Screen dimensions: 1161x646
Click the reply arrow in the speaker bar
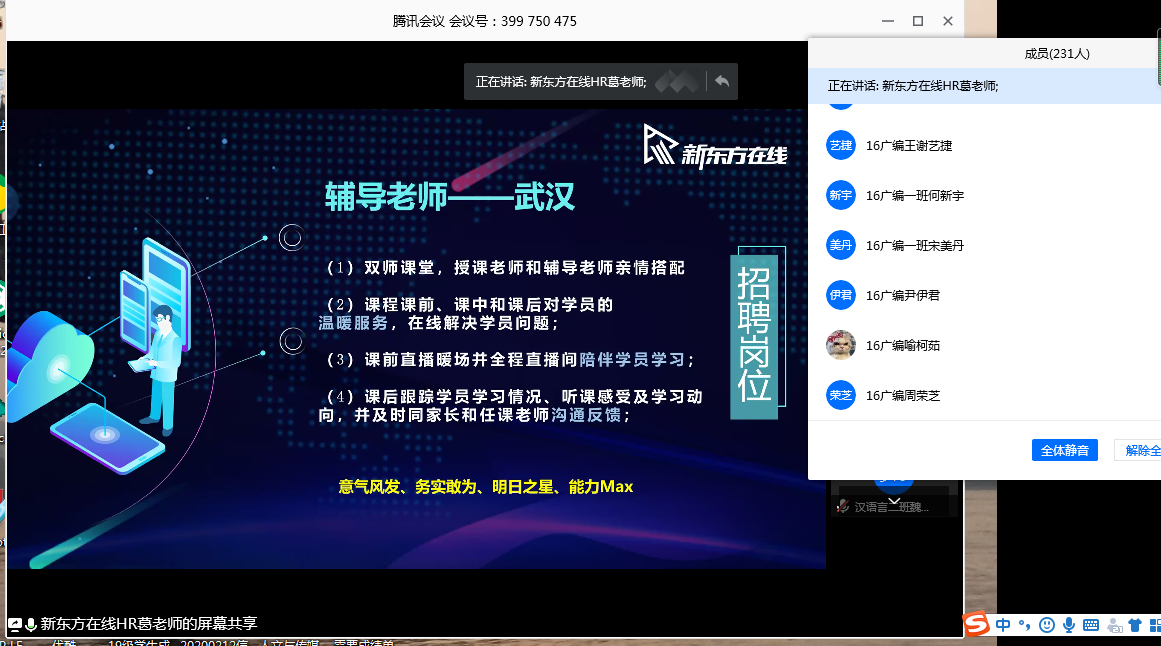(x=722, y=81)
